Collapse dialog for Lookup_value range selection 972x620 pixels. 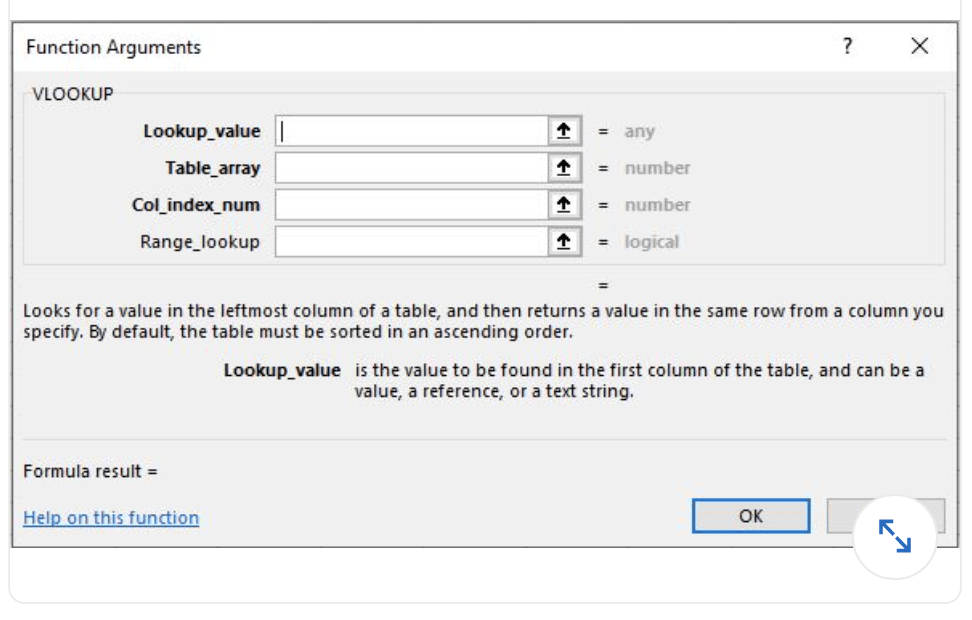click(x=564, y=131)
